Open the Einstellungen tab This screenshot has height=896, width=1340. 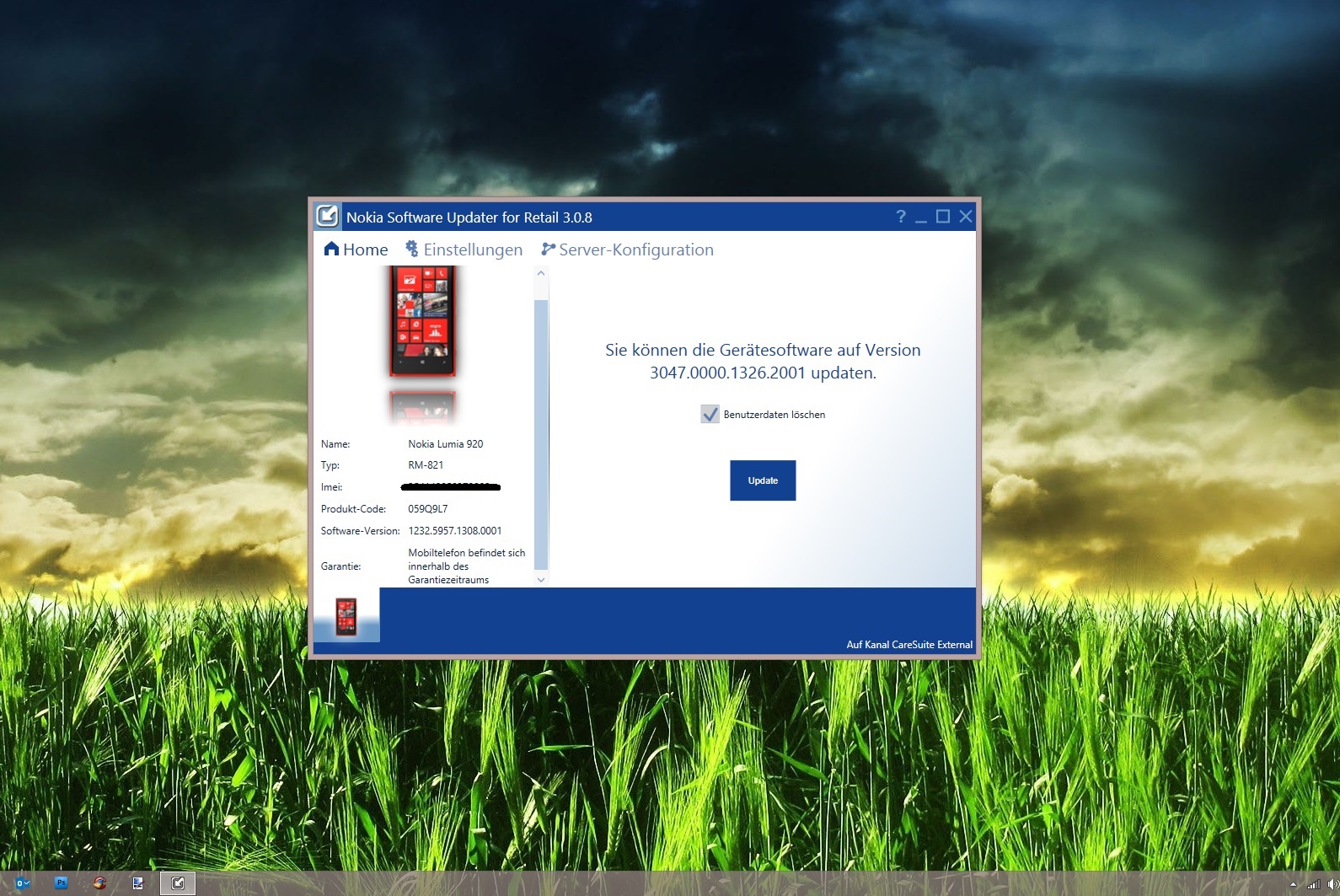pos(464,249)
